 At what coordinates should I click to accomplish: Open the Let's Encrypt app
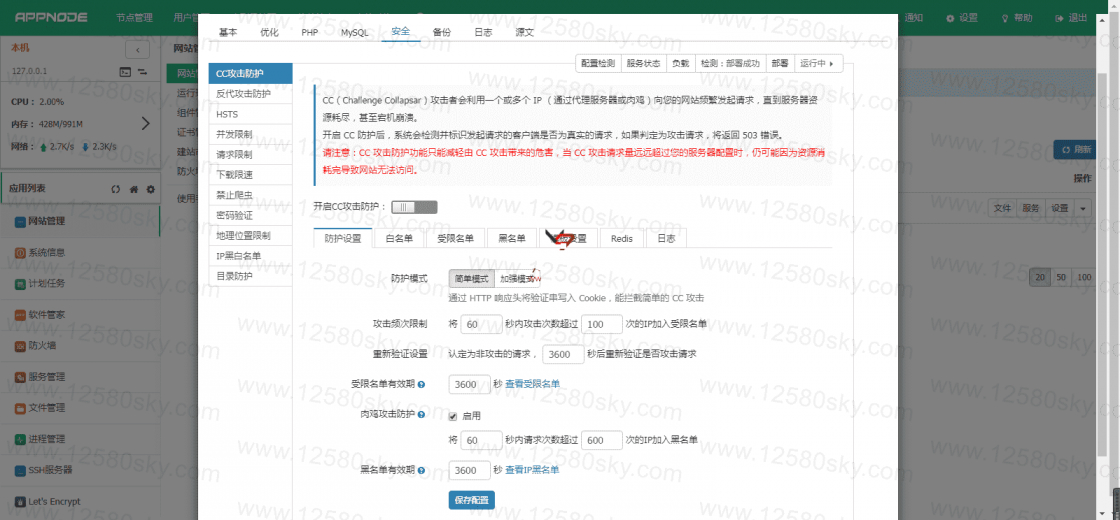tap(80, 501)
